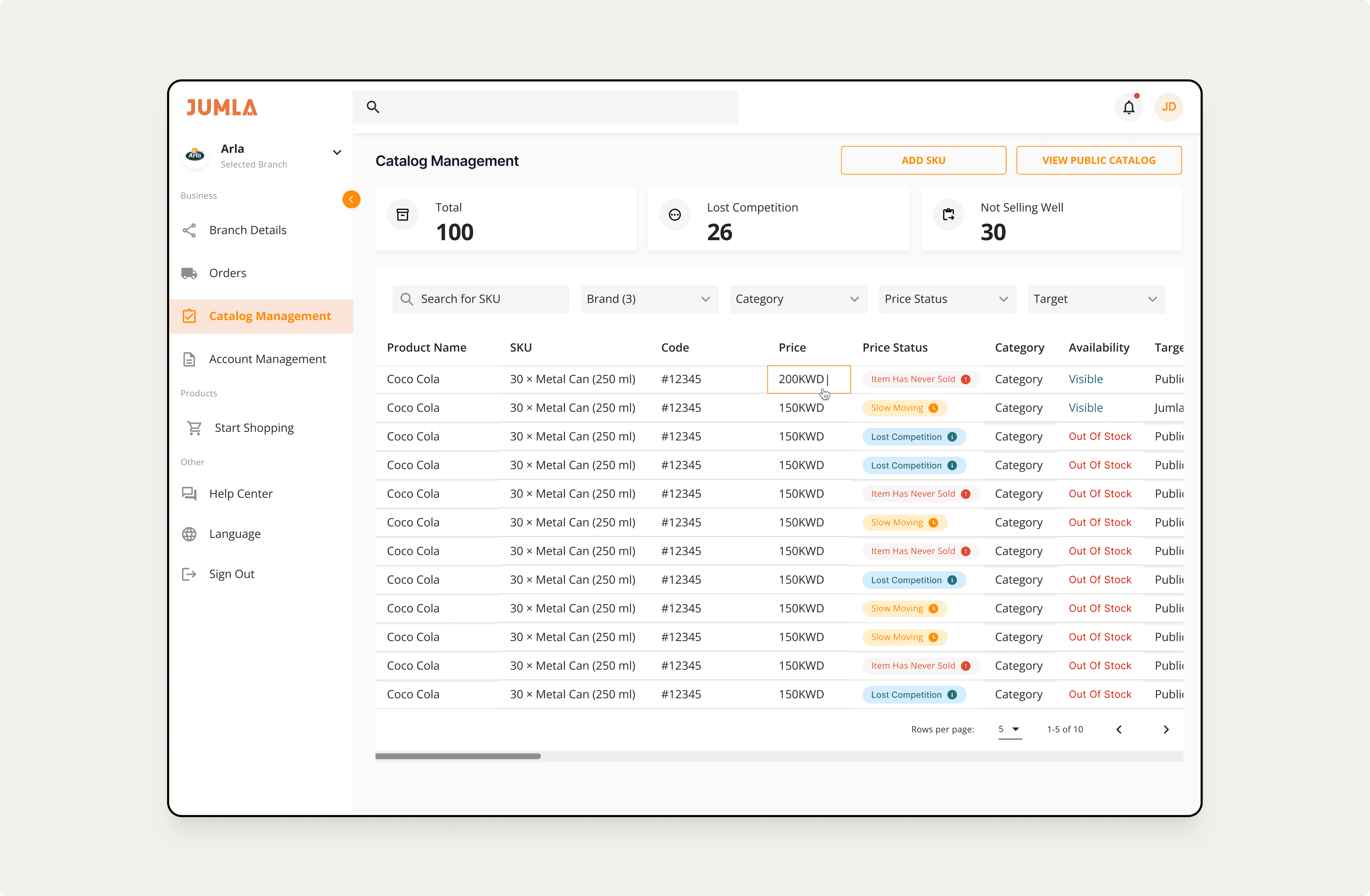Click the Search for SKU field
Image resolution: width=1370 pixels, height=896 pixels.
pos(489,299)
